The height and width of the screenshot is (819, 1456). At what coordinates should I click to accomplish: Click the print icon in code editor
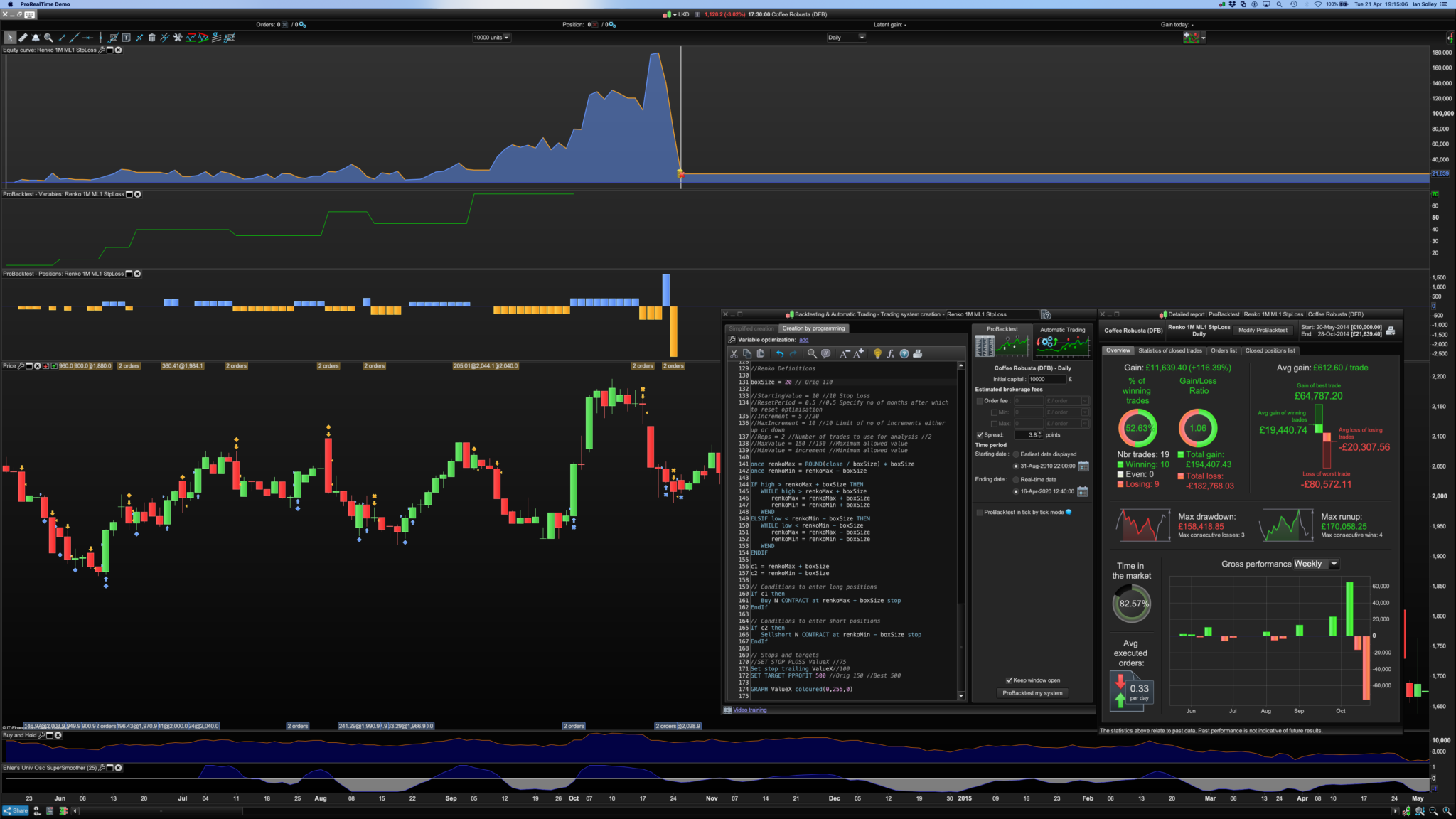click(917, 353)
